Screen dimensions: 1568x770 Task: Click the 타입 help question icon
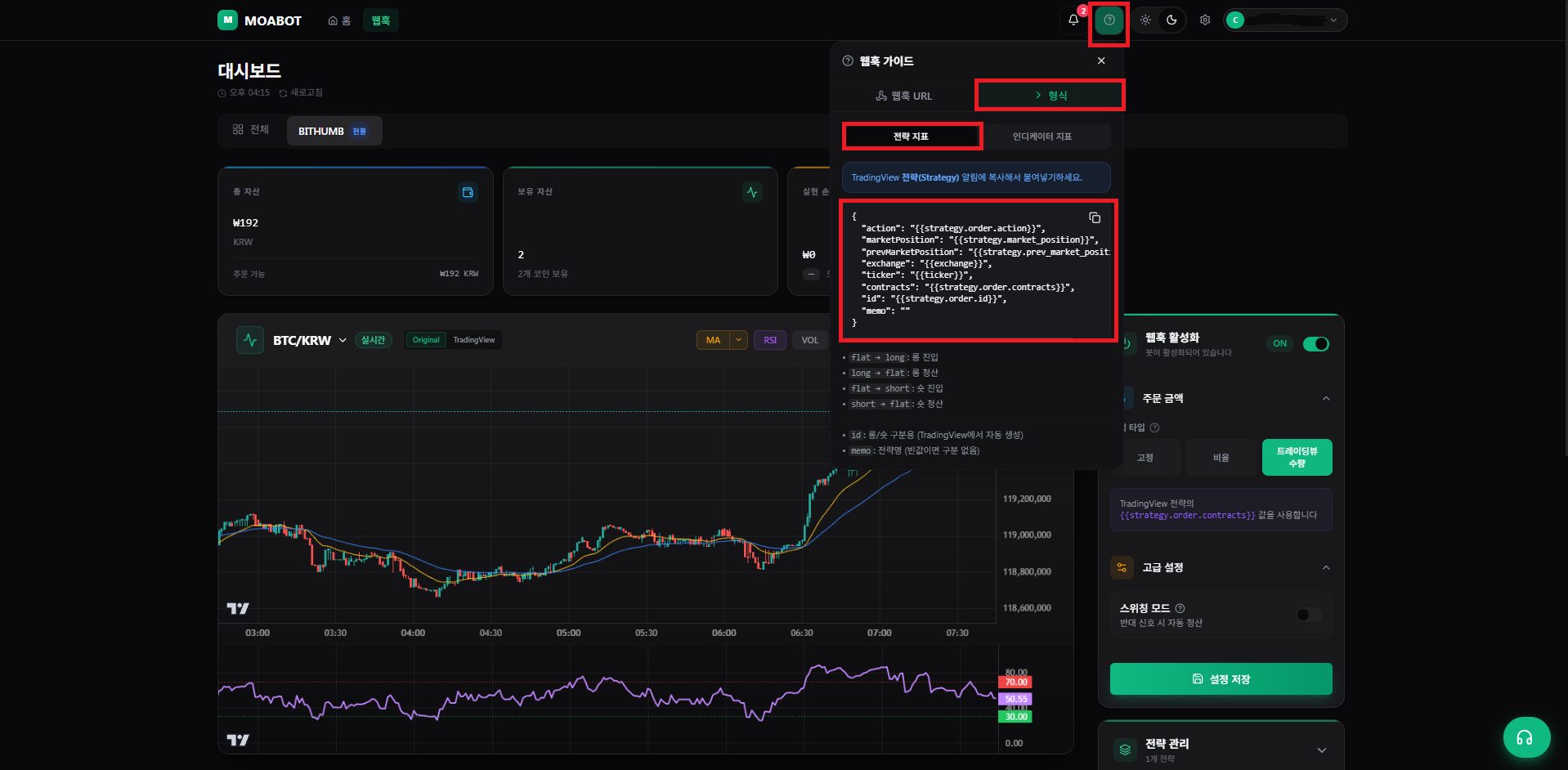coord(1154,428)
